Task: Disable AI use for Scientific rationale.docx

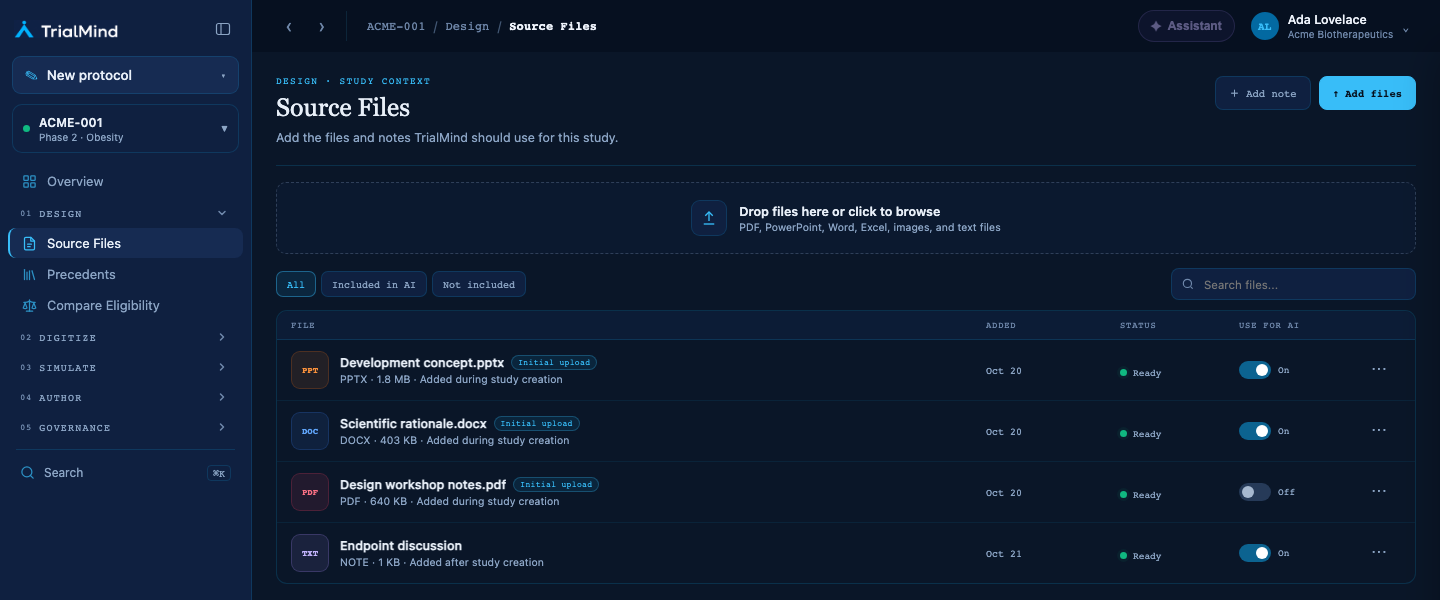Action: [x=1255, y=431]
